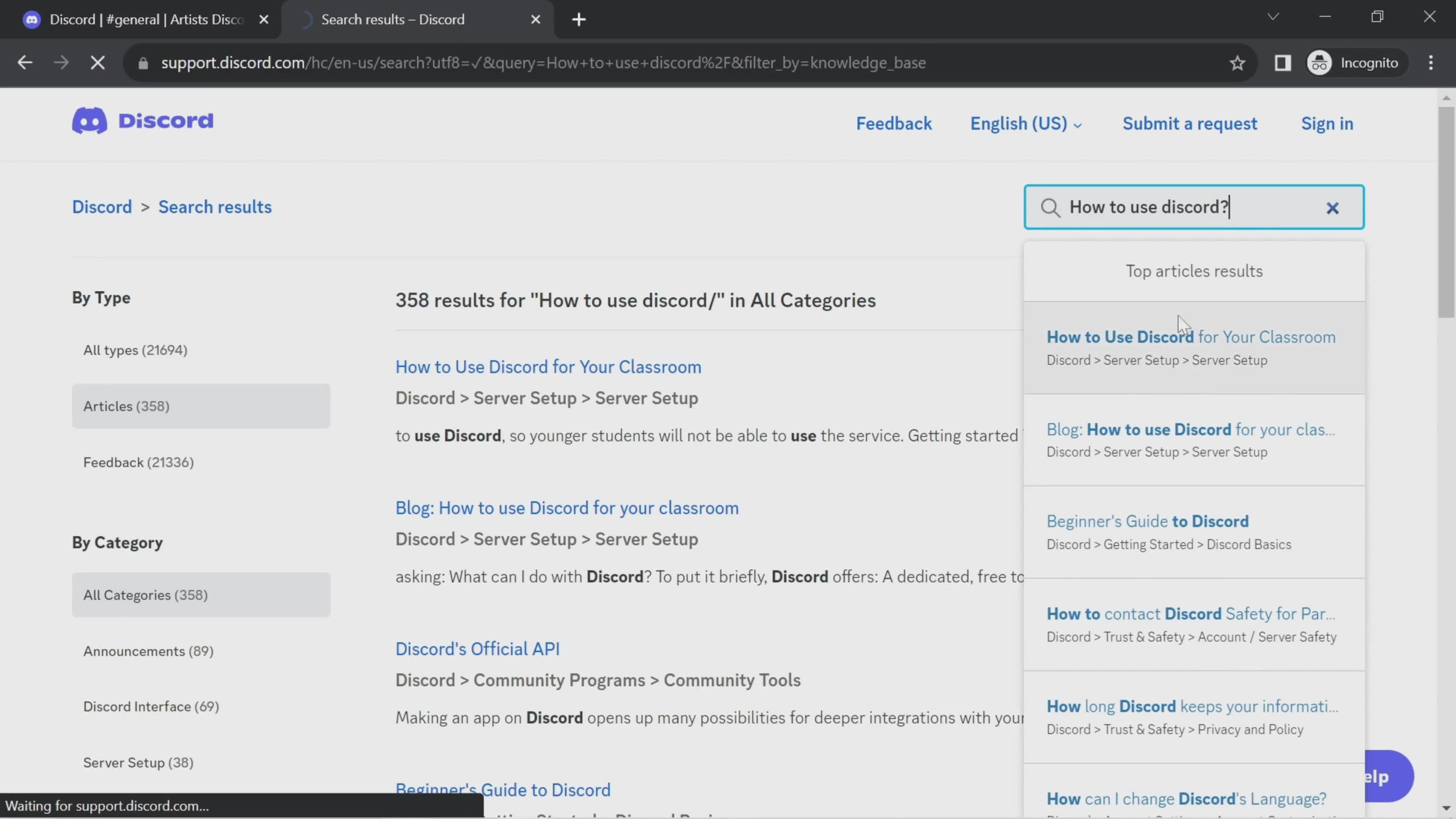Click the lock icon in address bar
Image resolution: width=1456 pixels, height=819 pixels.
[x=143, y=63]
